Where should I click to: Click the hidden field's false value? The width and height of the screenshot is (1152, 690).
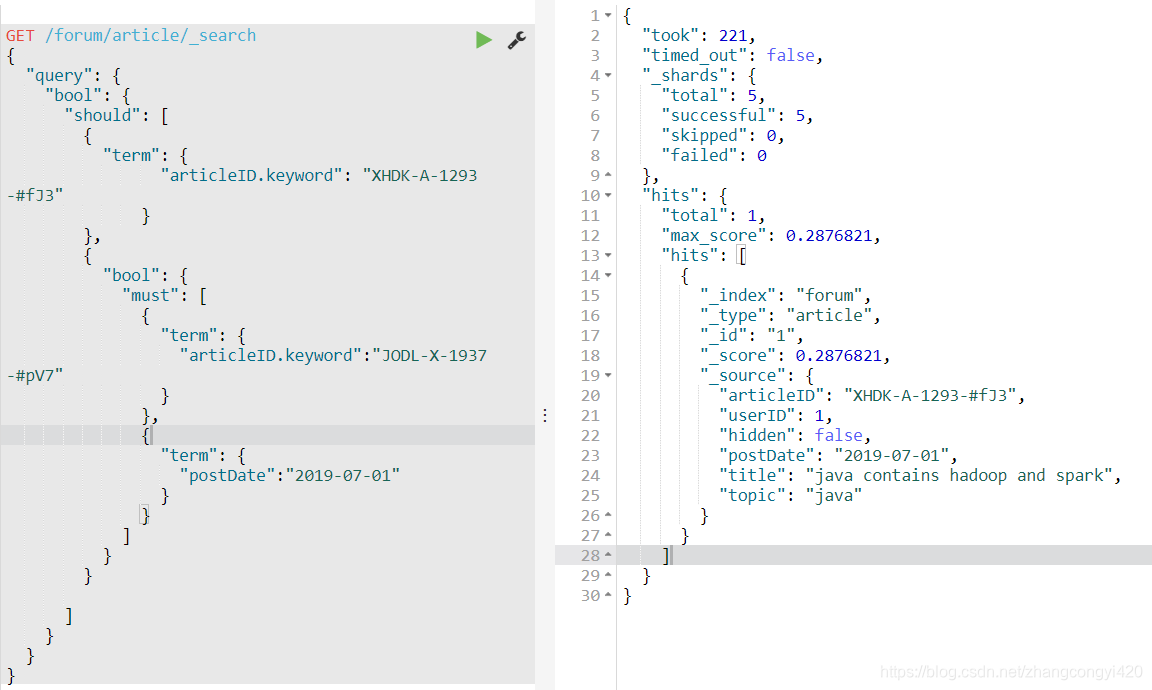(839, 435)
